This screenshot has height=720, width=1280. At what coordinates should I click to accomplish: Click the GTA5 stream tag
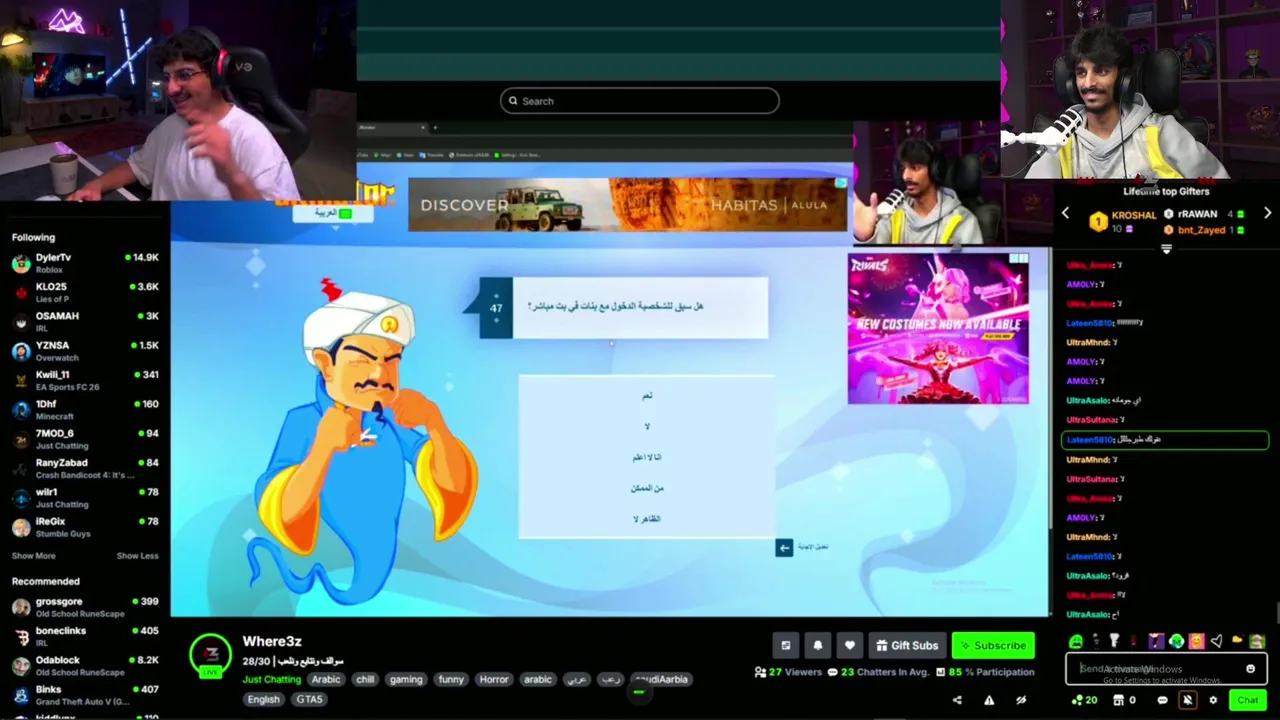pos(309,700)
